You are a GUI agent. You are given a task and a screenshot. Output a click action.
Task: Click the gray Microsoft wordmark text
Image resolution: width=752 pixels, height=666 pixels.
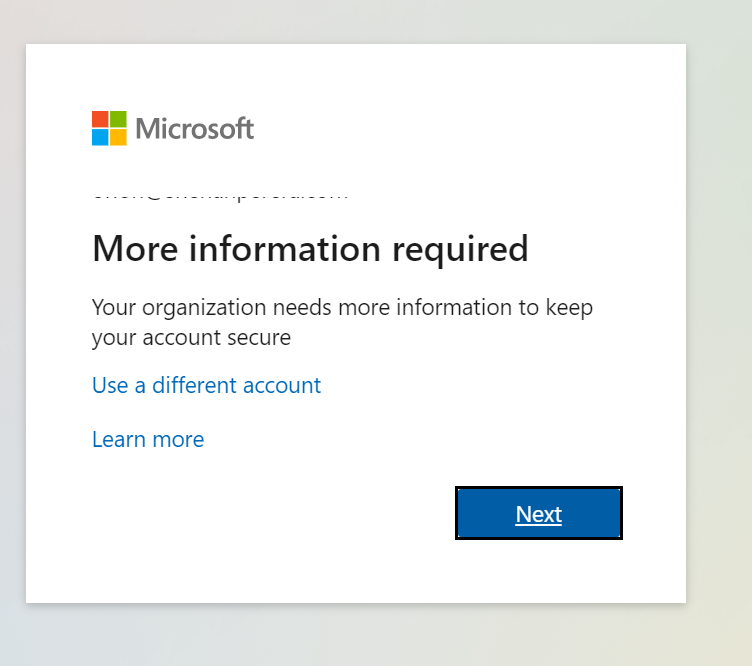(x=195, y=129)
